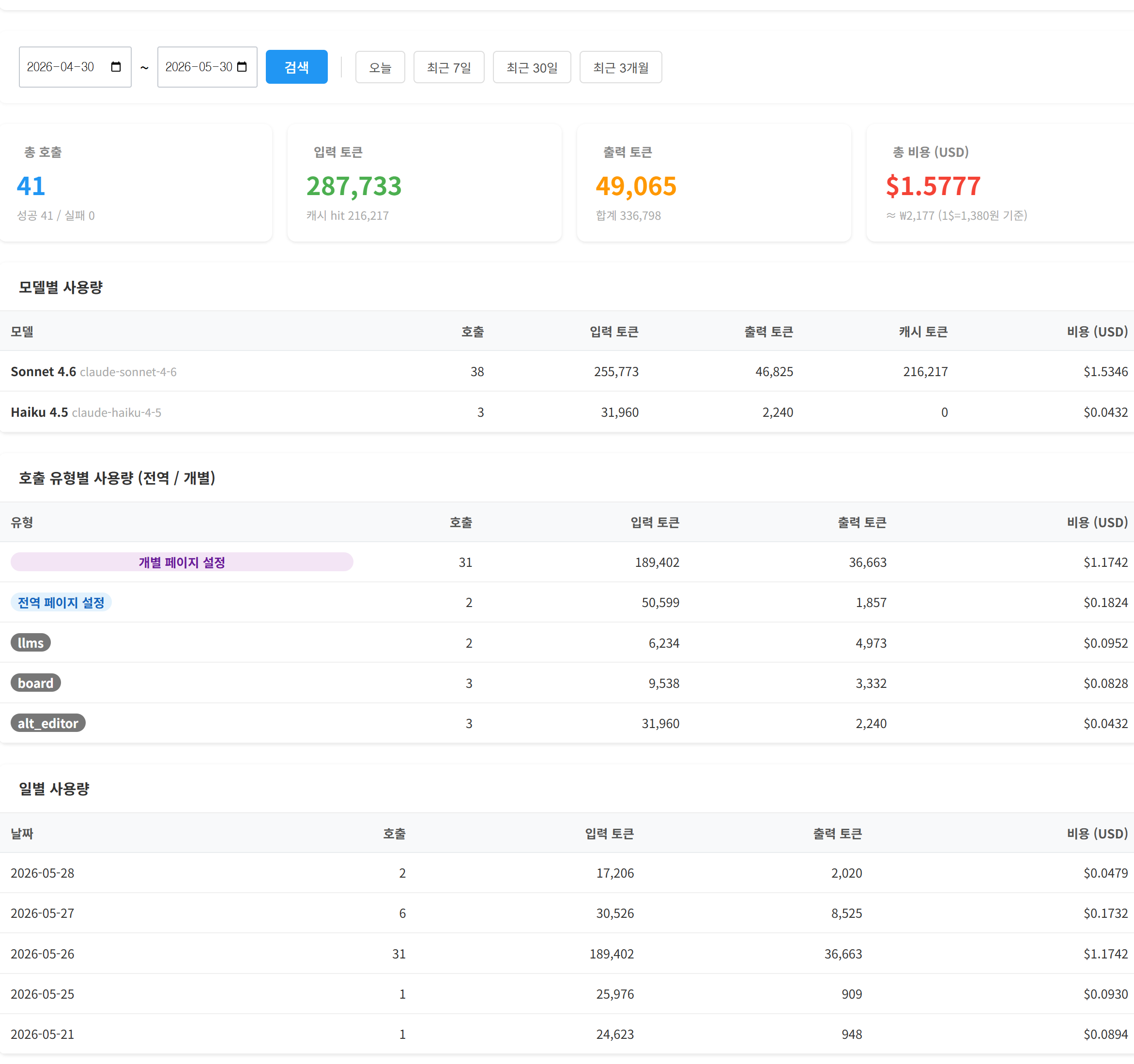1134x1064 pixels.
Task: Select the 최근 3개월 quick range
Action: (x=621, y=67)
